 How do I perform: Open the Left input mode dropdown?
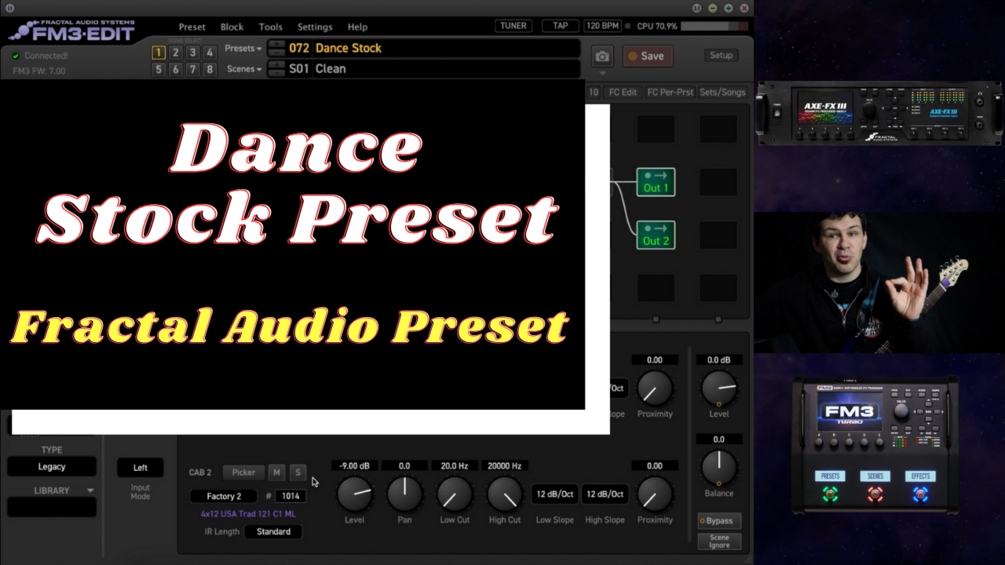[x=140, y=468]
